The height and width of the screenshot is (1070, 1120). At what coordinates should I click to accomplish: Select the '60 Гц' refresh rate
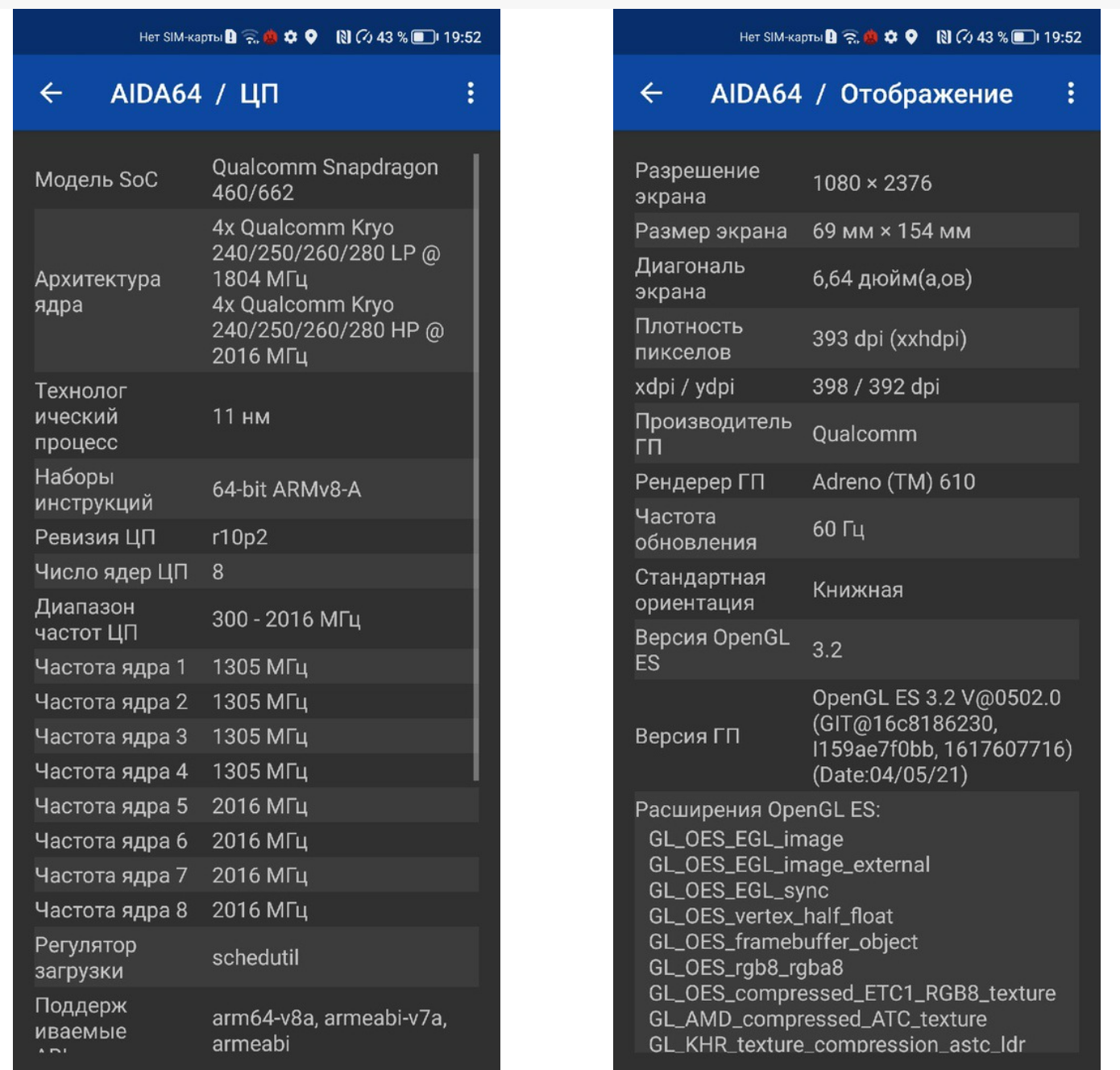(838, 529)
